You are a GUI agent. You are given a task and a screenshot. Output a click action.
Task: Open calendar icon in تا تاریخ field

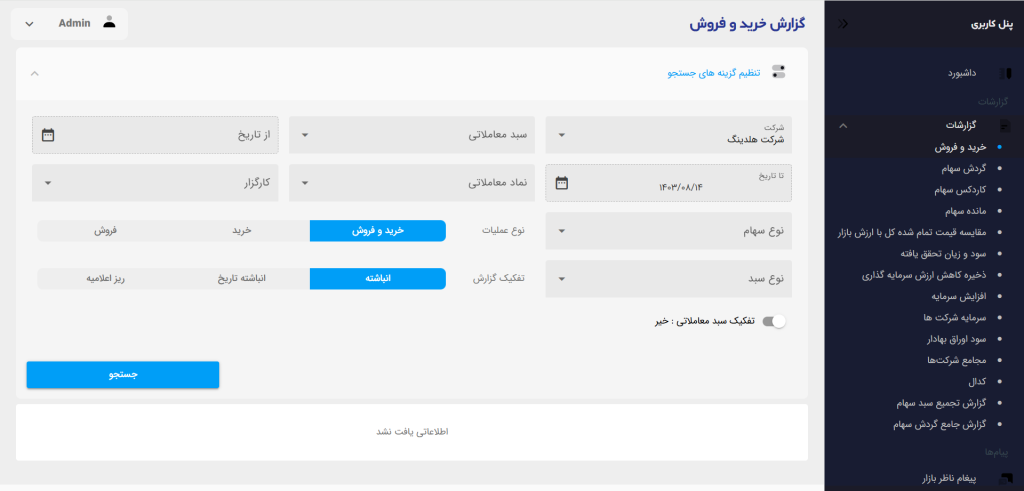point(562,183)
